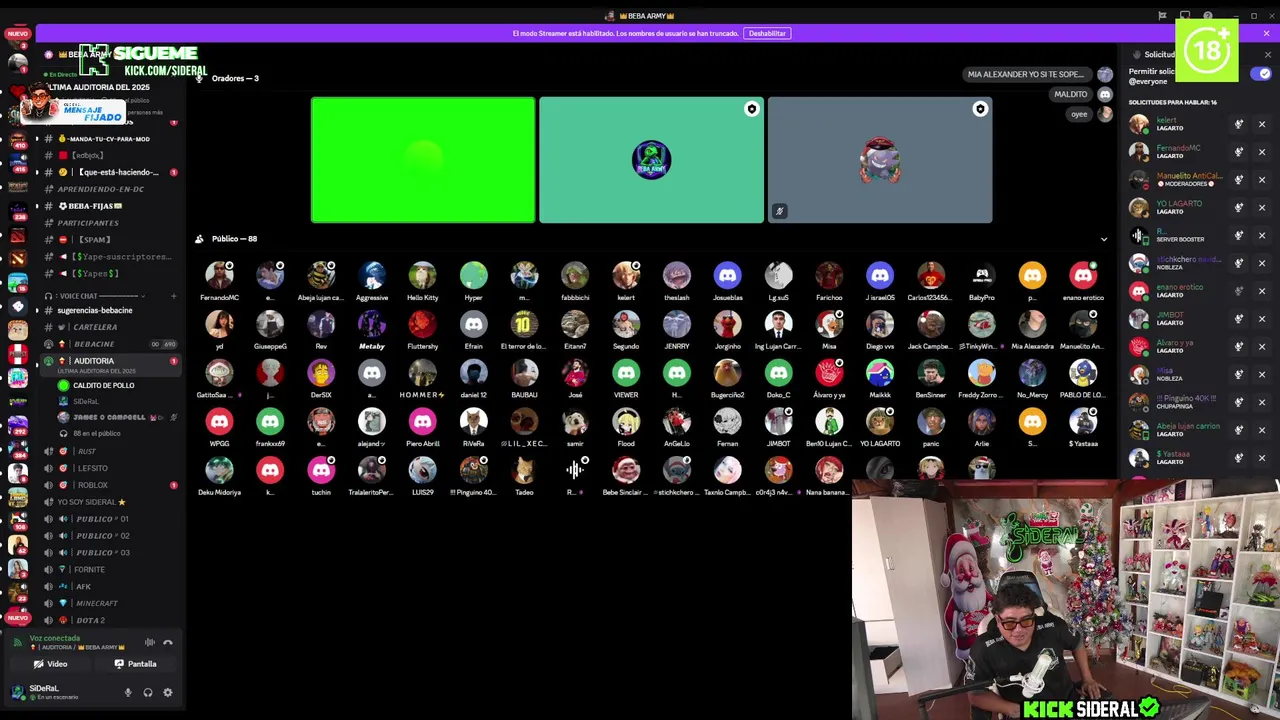Dismiss YO LAGARTO's speak request
The height and width of the screenshot is (720, 1280).
[x=1262, y=208]
